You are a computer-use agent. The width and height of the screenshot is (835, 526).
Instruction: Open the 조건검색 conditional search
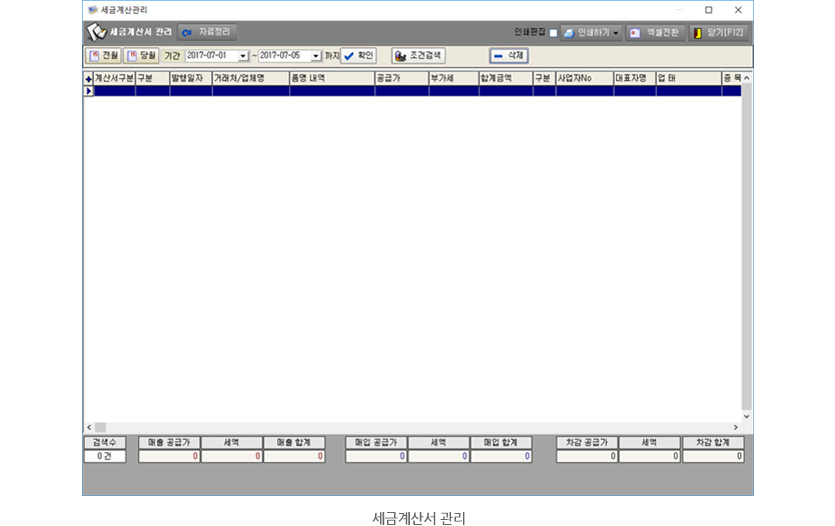click(418, 56)
